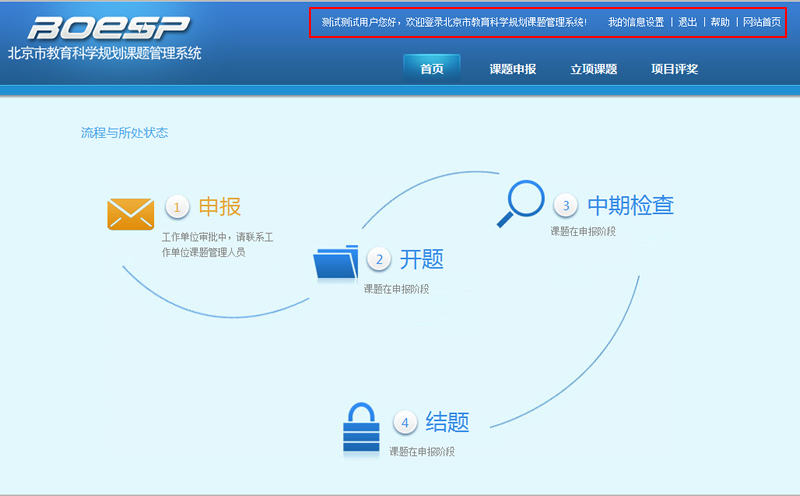Open the 首页 navigation tab

pos(432,69)
